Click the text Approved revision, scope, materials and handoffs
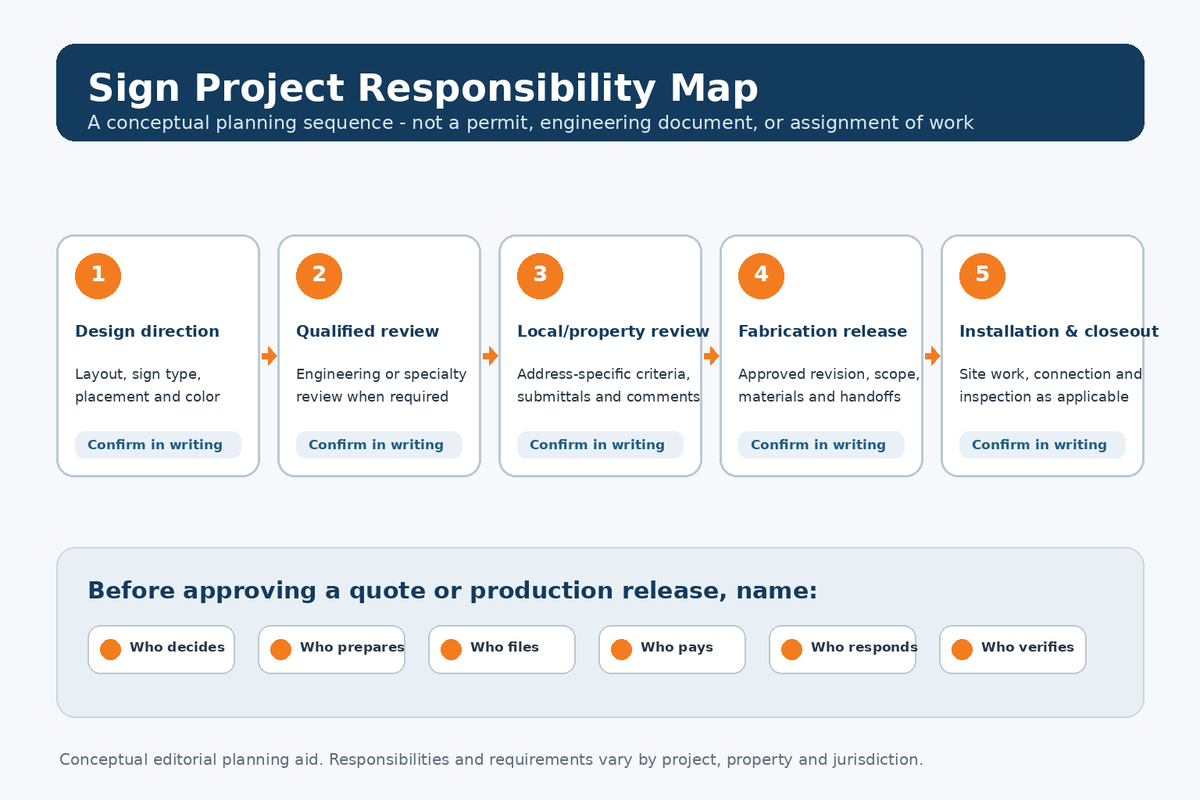This screenshot has width=1200, height=800. (829, 385)
